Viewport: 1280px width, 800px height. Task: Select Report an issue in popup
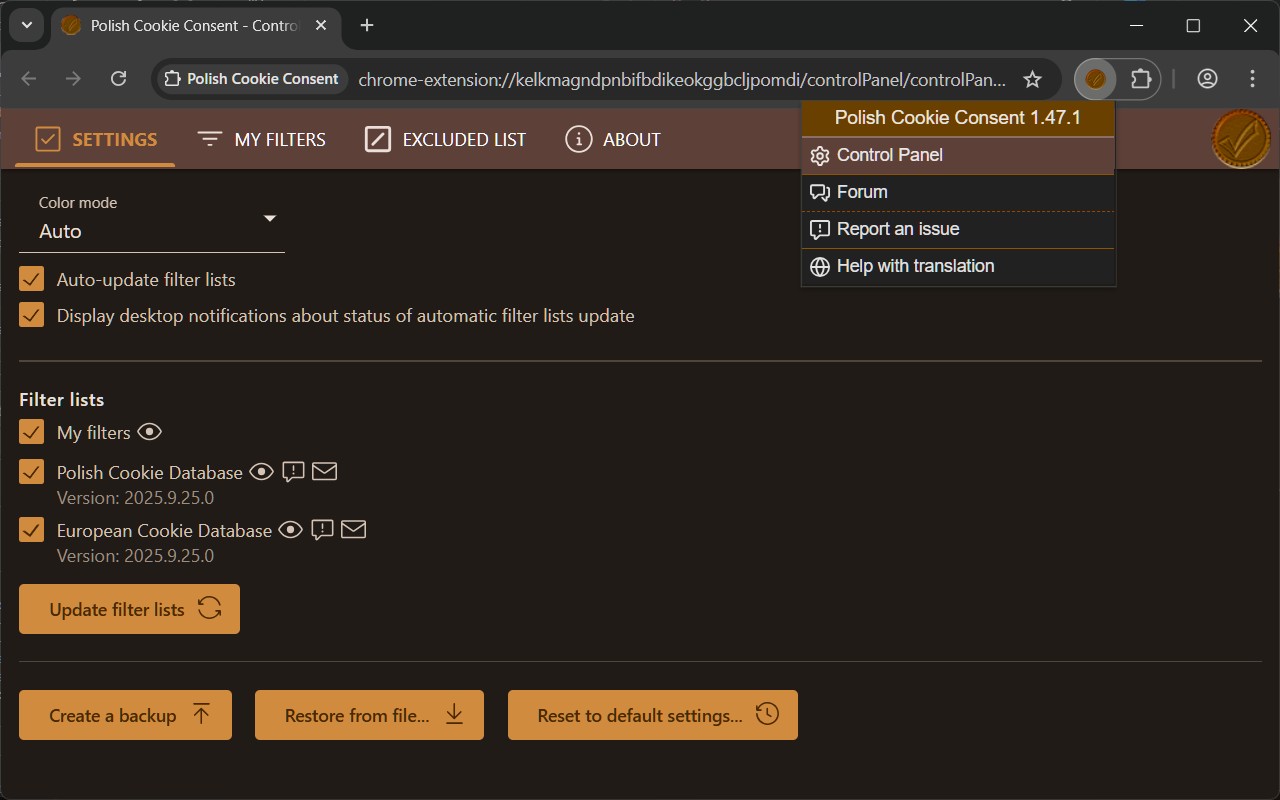pyautogui.click(x=958, y=229)
